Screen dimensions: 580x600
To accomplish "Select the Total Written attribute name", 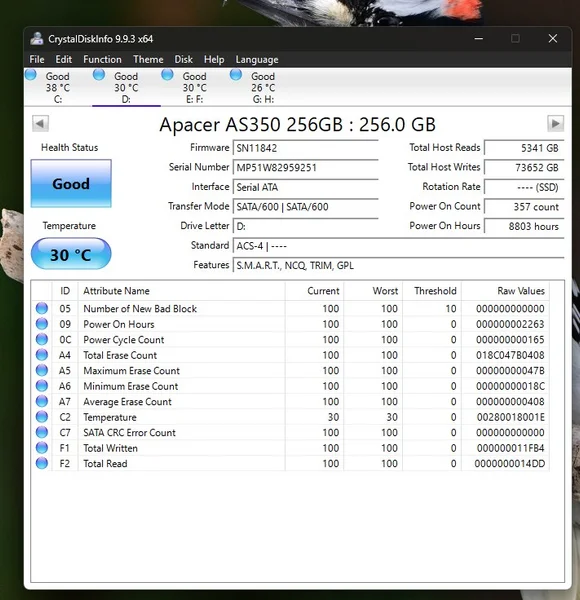I will point(110,448).
